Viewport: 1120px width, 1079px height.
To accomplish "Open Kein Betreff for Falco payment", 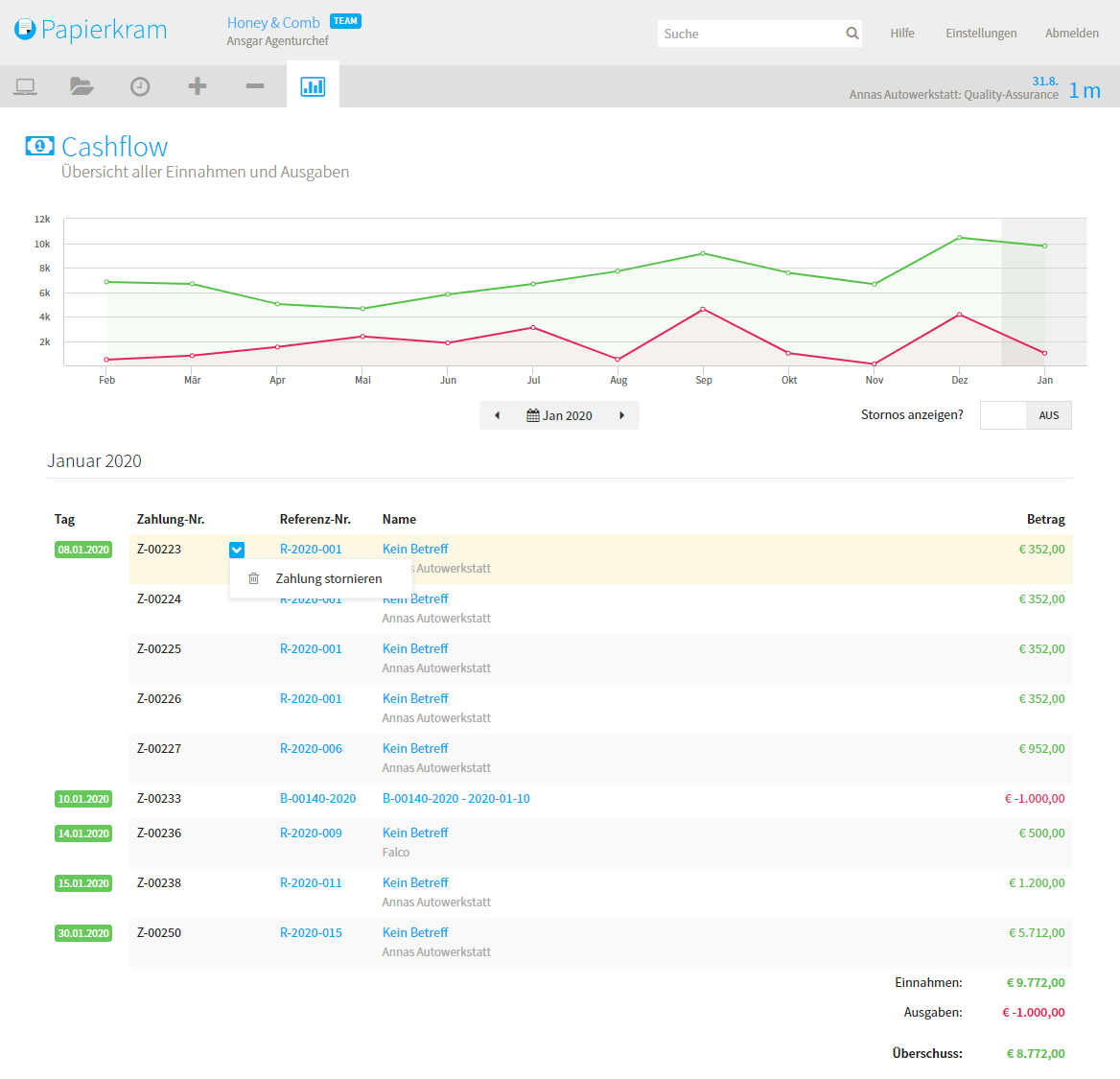I will coord(415,833).
